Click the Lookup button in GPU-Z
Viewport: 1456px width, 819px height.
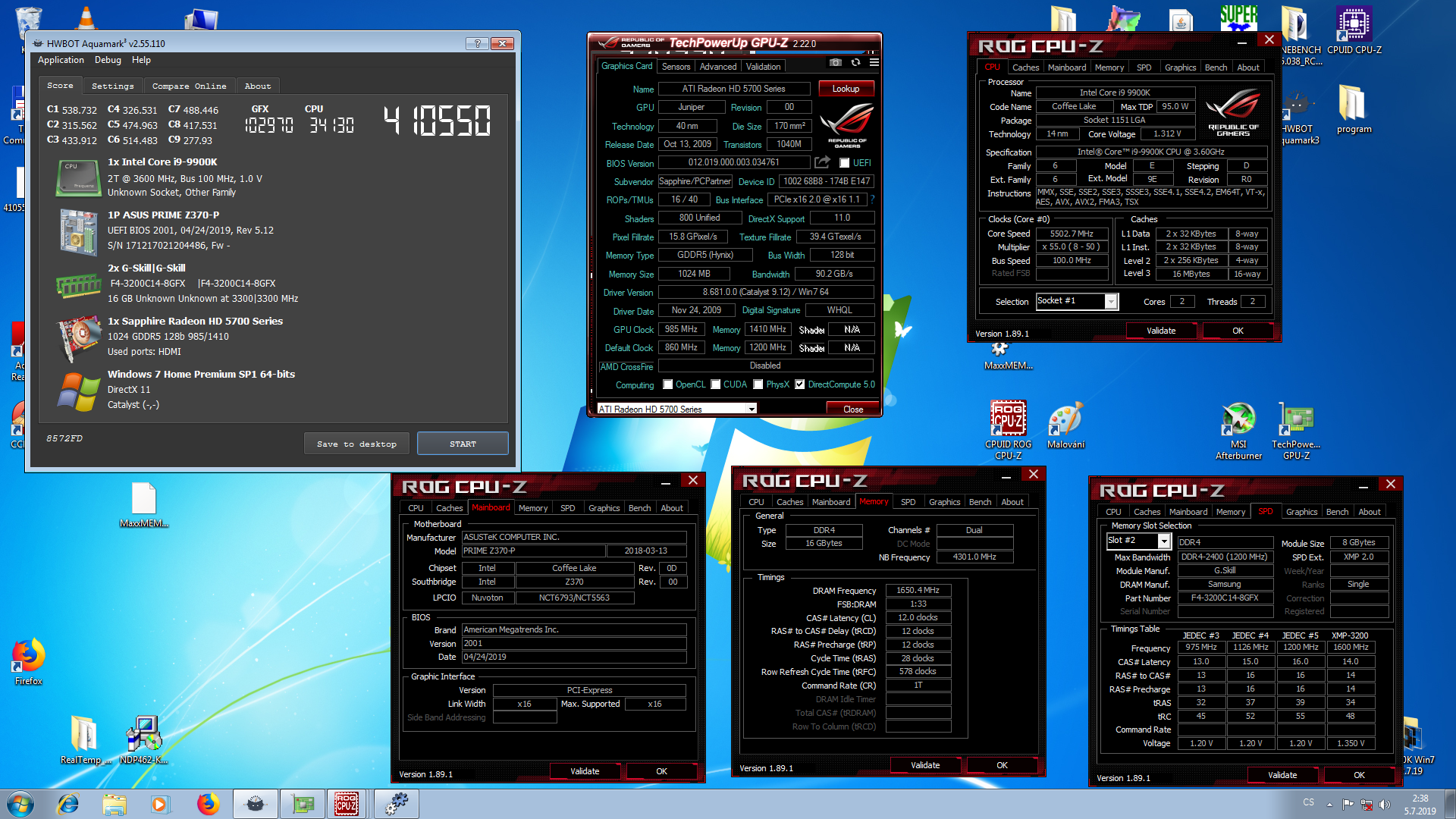(x=846, y=89)
